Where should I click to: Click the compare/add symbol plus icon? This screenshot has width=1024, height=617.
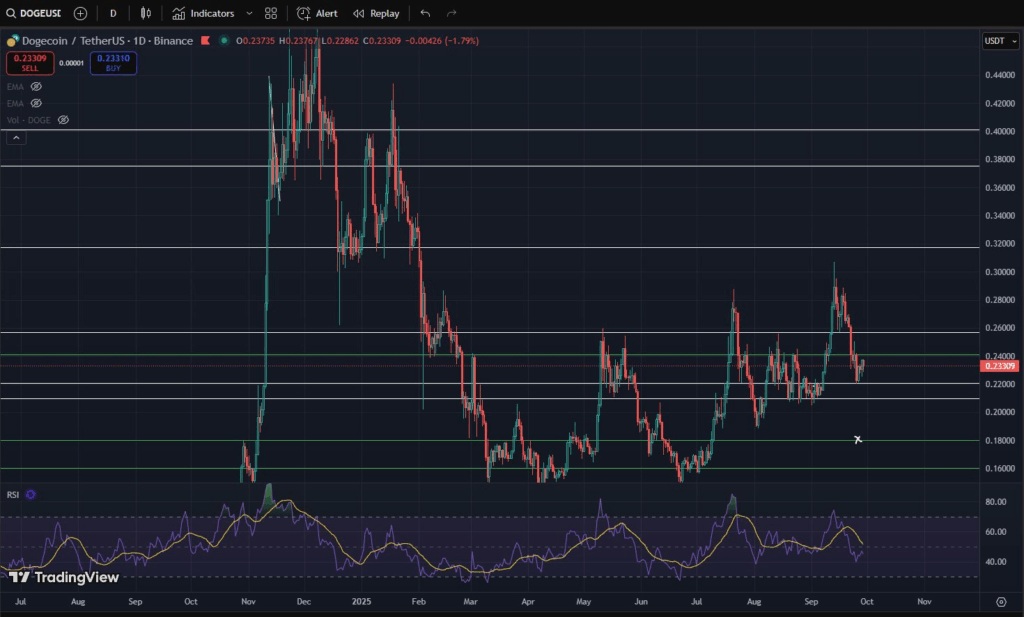coord(80,13)
